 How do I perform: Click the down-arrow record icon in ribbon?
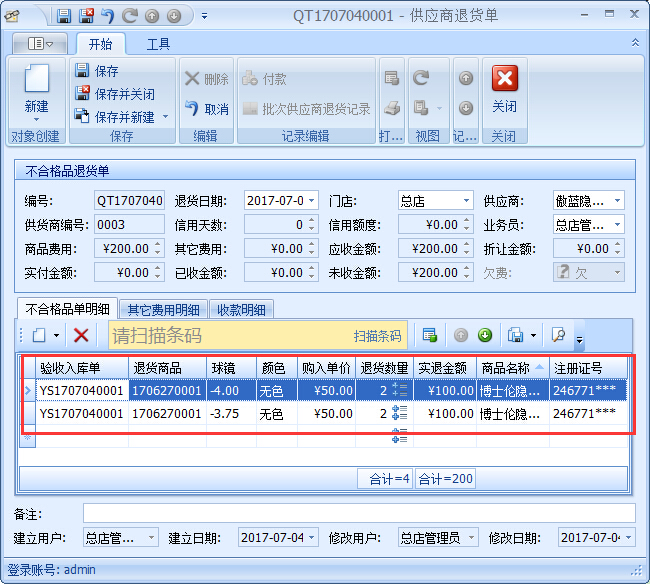[466, 109]
